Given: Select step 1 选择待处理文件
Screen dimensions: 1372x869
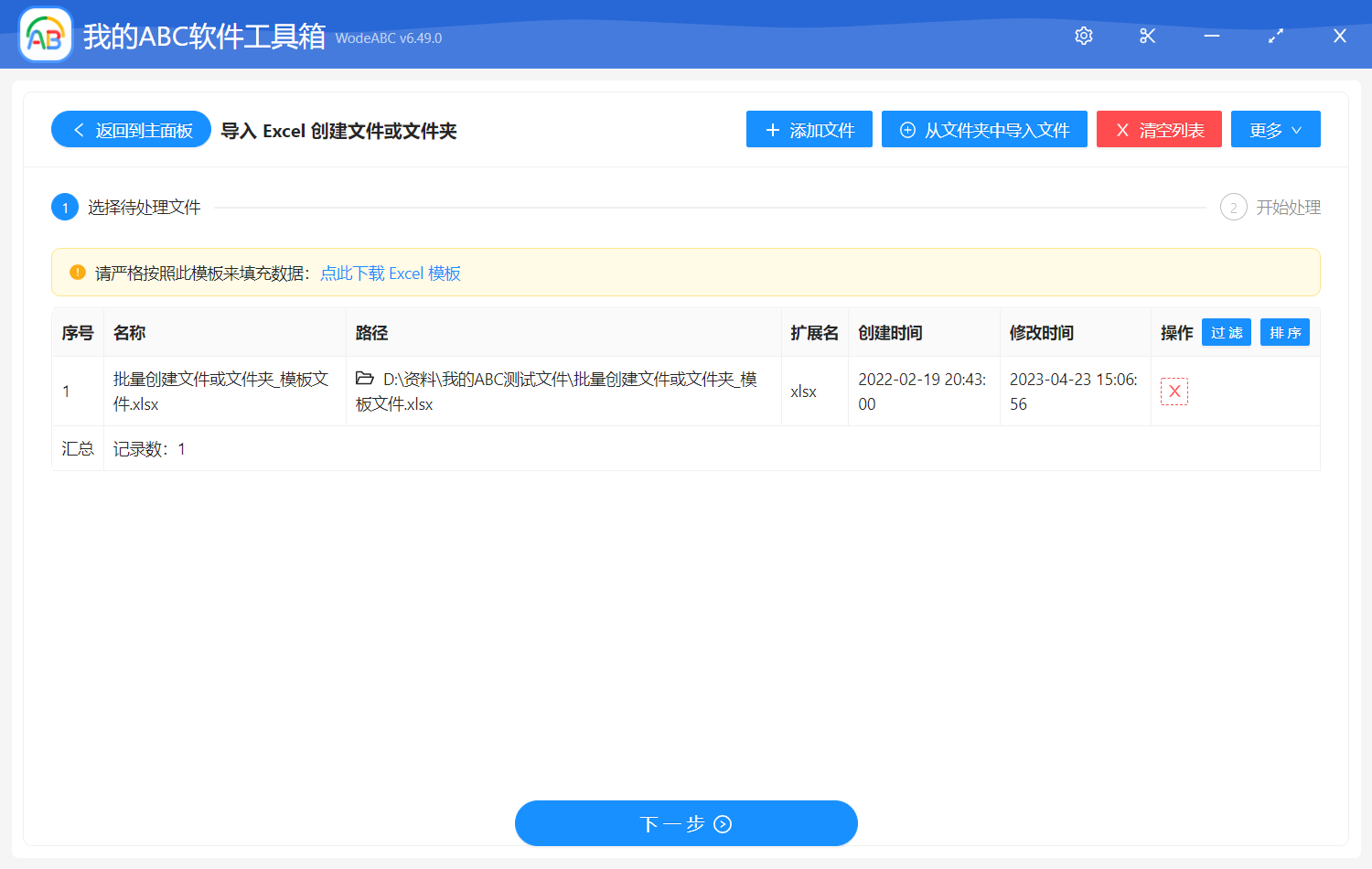Looking at the screenshot, I should [64, 207].
